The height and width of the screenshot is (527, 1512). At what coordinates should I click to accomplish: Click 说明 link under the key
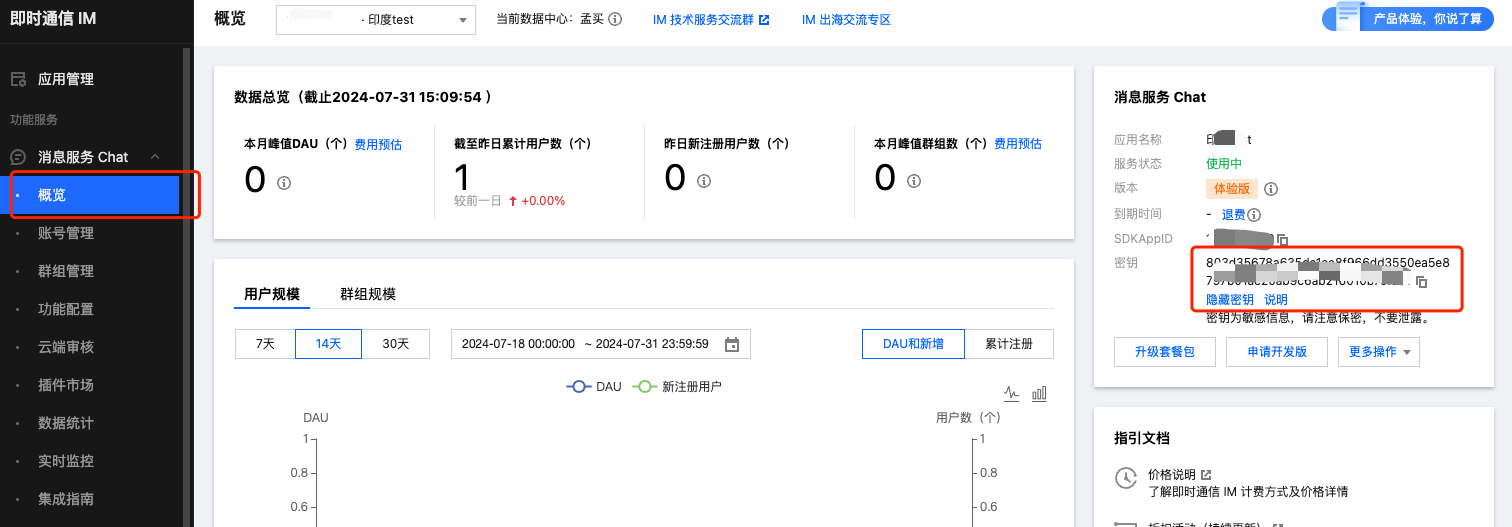[x=1276, y=300]
